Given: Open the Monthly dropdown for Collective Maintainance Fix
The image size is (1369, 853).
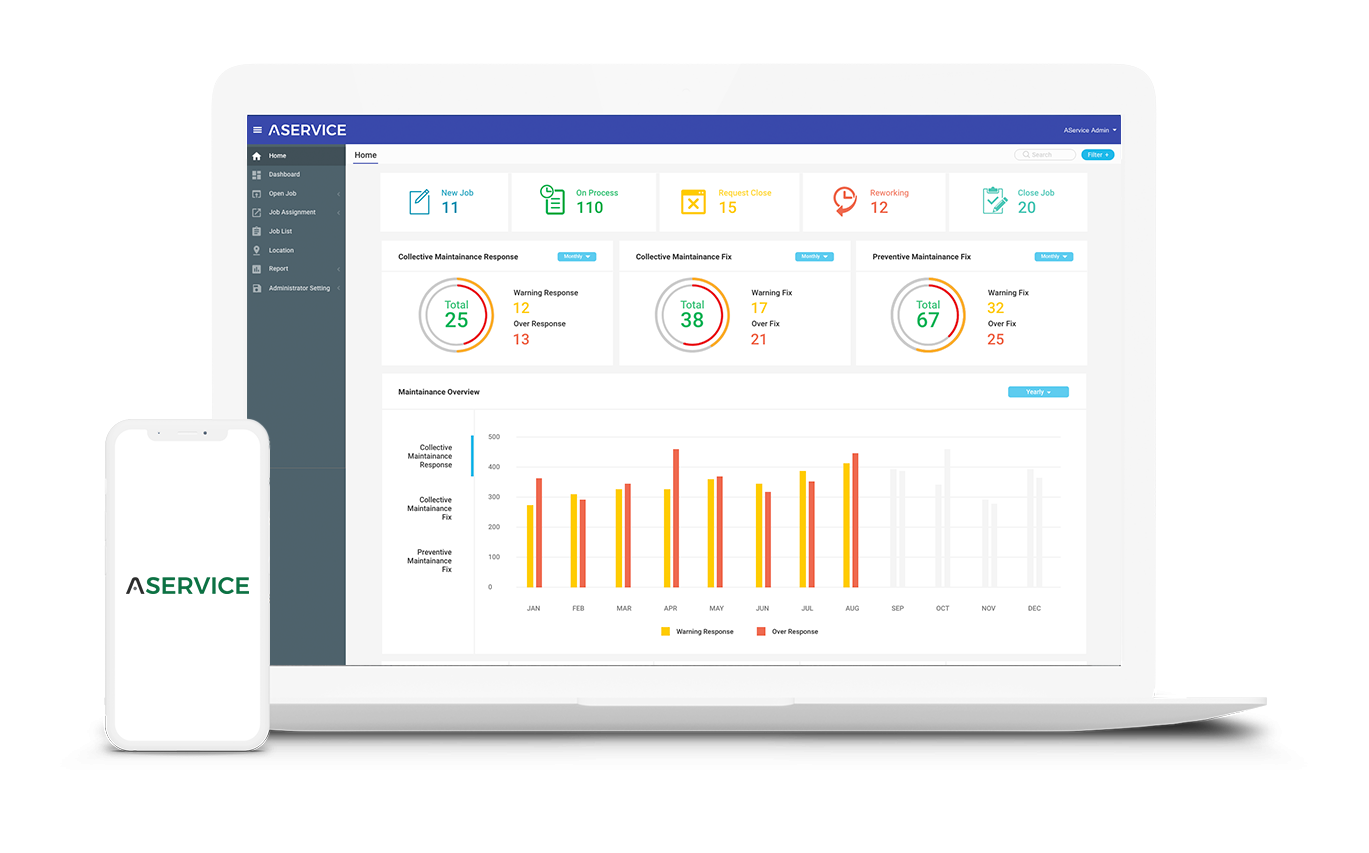Looking at the screenshot, I should 814,256.
